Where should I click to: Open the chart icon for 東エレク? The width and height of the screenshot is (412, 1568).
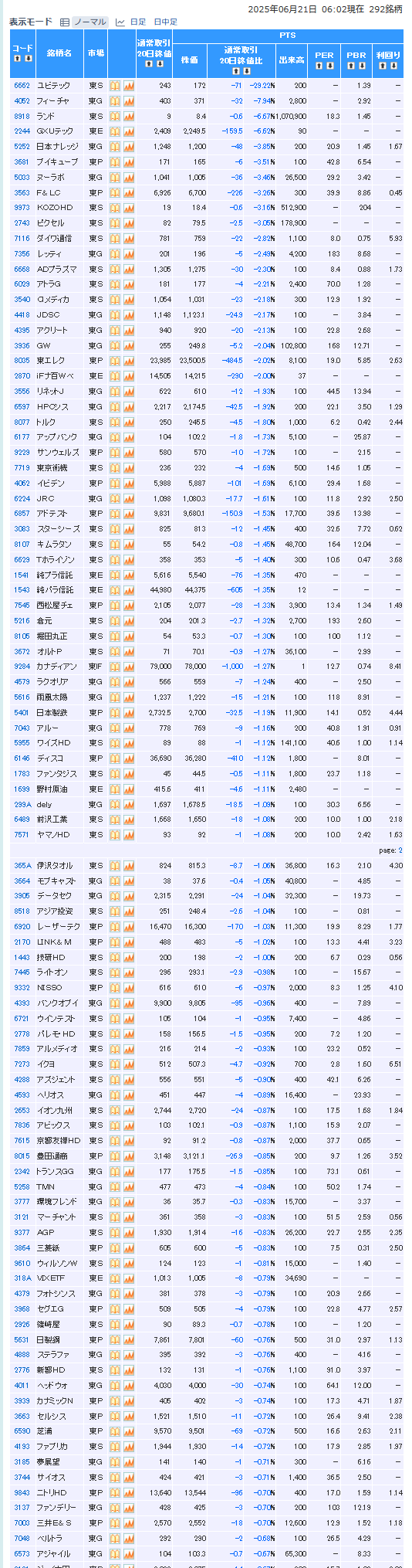[x=129, y=361]
